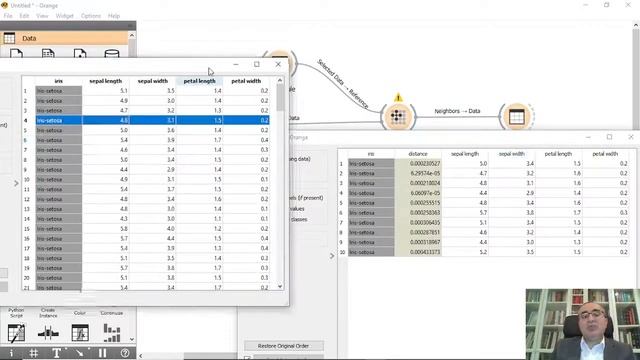Click neighbors row 6 sepal length 5.7
The width and height of the screenshot is (640, 360).
[465, 213]
